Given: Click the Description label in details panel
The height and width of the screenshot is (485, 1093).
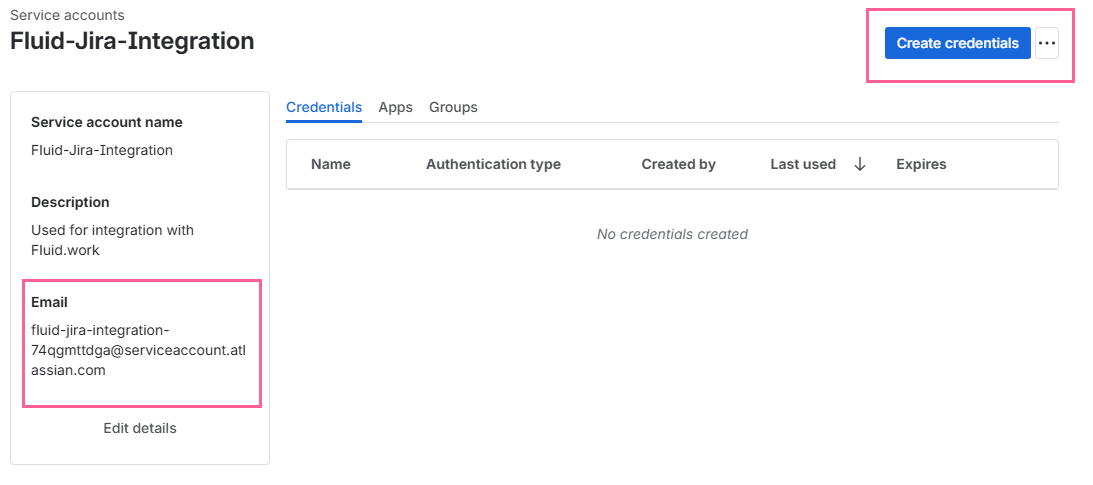Looking at the screenshot, I should click(x=70, y=202).
